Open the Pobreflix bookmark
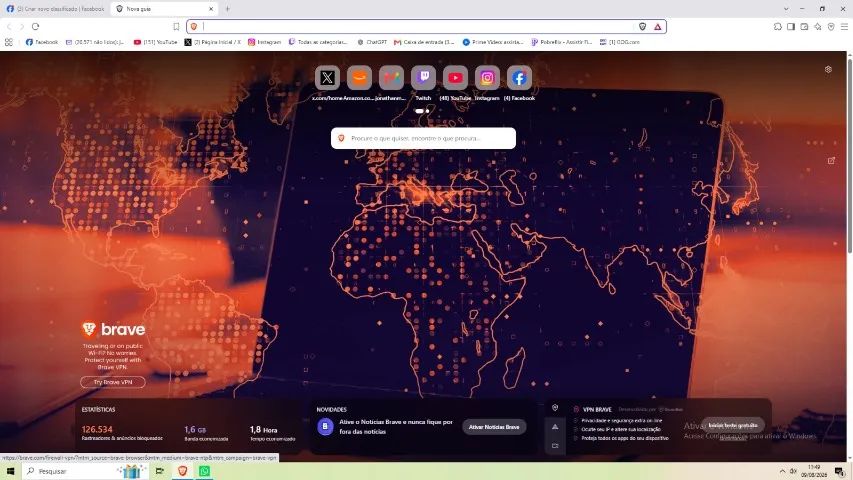Image resolution: width=853 pixels, height=480 pixels. [562, 42]
